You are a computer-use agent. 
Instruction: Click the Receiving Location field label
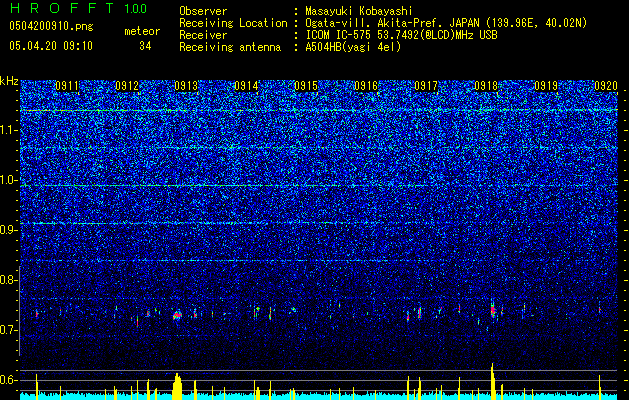tap(233, 23)
